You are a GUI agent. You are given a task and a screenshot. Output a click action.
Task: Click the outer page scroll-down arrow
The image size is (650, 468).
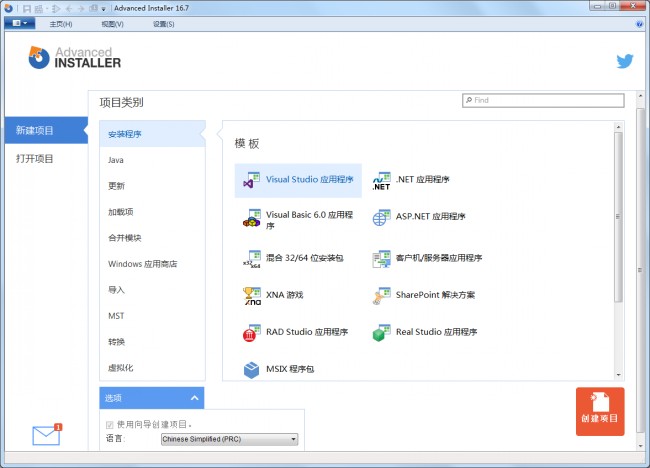click(x=640, y=446)
